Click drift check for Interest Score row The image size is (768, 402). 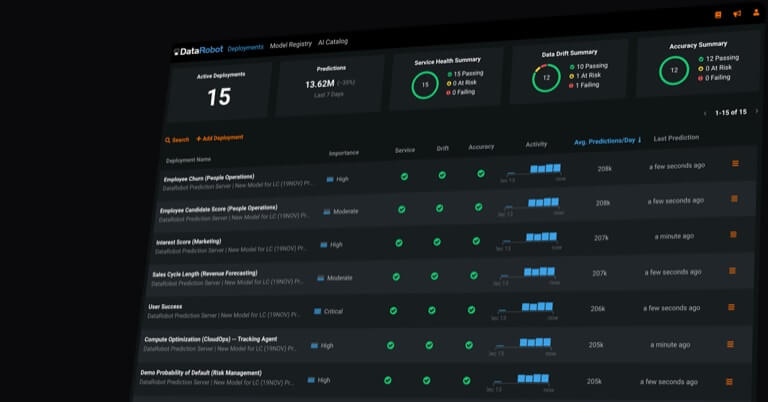click(x=437, y=242)
